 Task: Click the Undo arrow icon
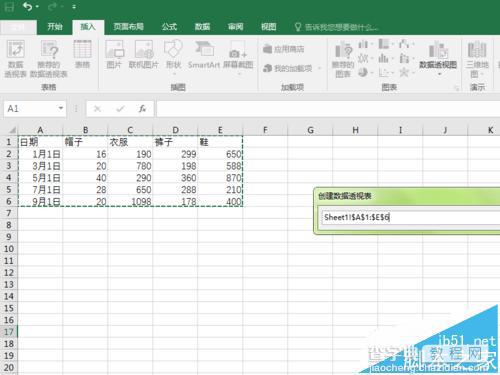pyautogui.click(x=28, y=6)
